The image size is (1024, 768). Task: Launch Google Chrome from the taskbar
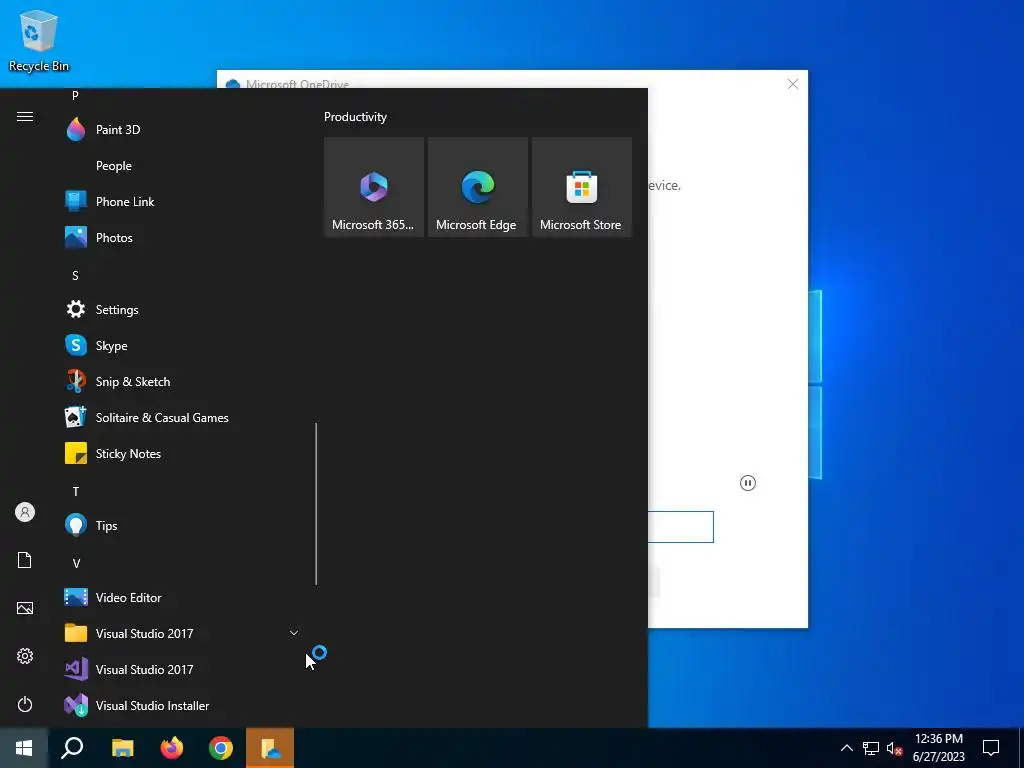[221, 748]
